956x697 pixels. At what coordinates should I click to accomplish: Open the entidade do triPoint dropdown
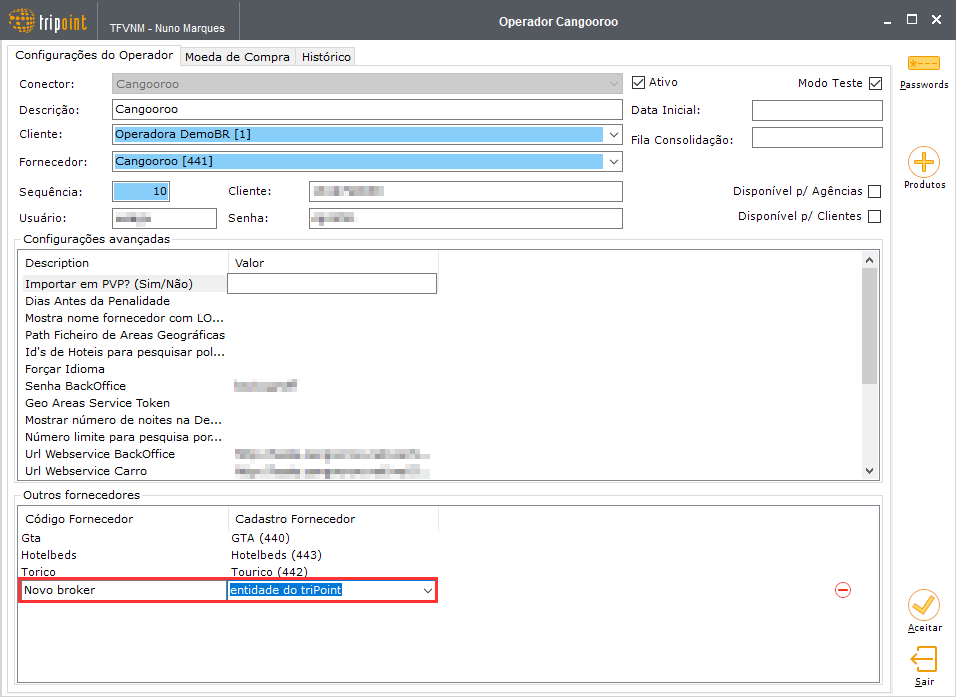point(427,590)
